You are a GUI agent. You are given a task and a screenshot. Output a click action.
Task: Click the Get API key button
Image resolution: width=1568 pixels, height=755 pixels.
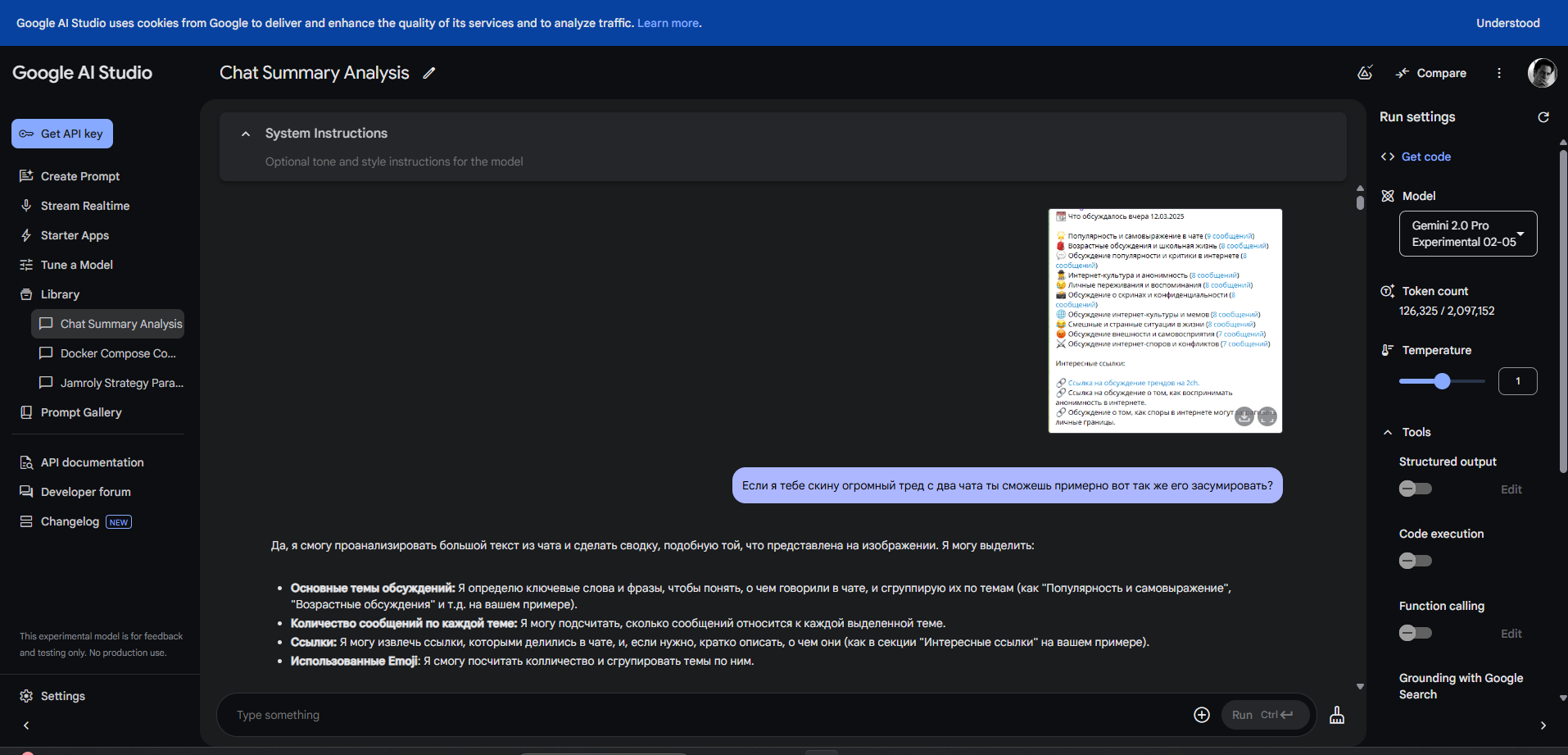pos(62,134)
